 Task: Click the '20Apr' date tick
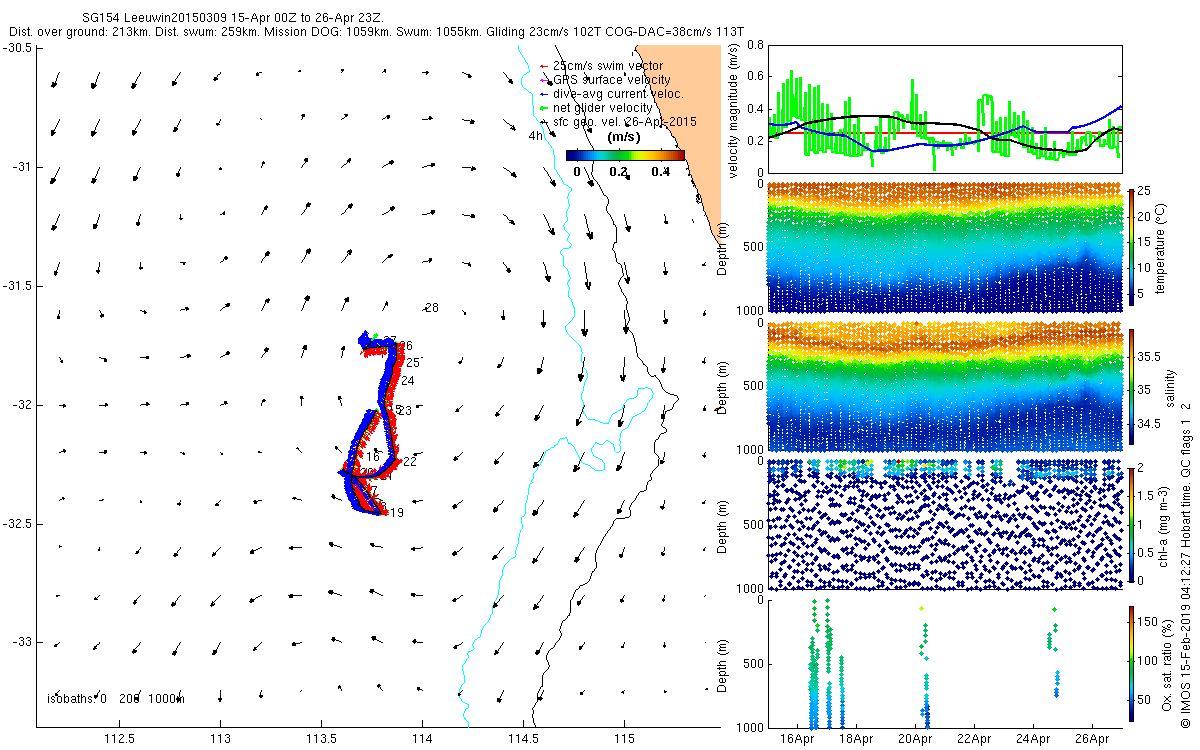click(x=915, y=739)
